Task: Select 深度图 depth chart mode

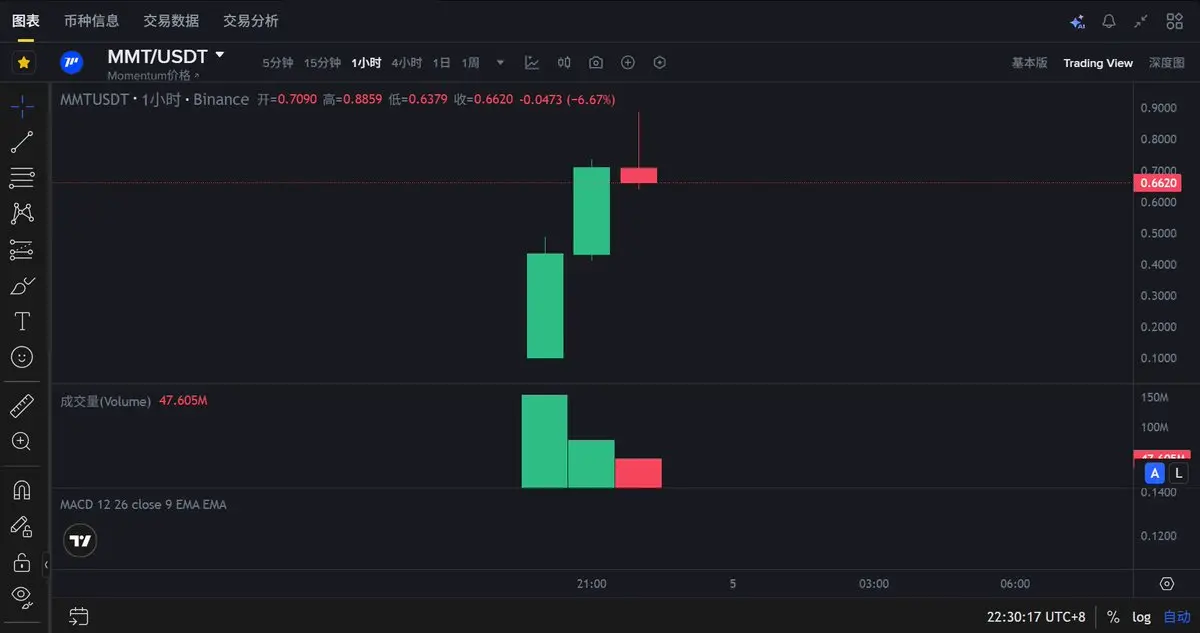Action: 1166,63
